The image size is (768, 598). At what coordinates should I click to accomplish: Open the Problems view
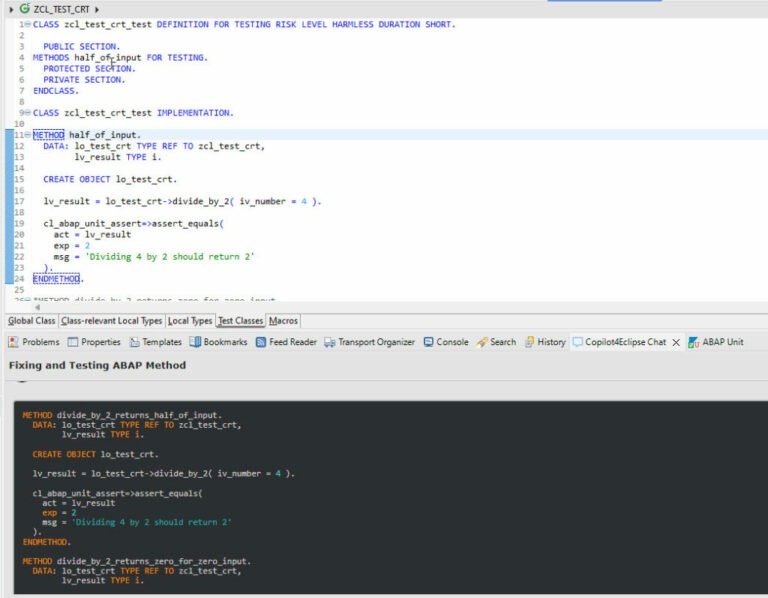pos(41,342)
